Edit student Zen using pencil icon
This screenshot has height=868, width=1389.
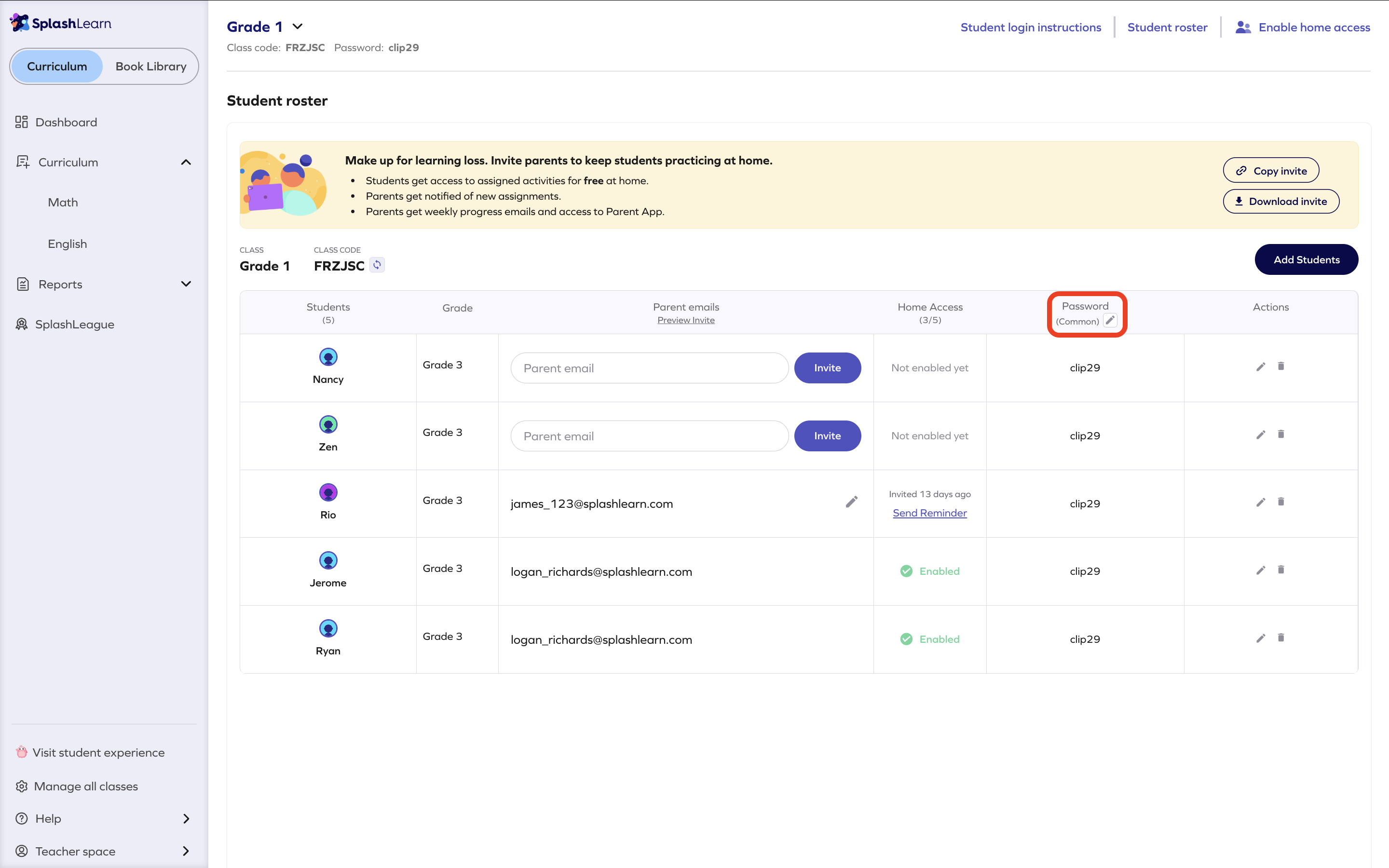pyautogui.click(x=1260, y=434)
